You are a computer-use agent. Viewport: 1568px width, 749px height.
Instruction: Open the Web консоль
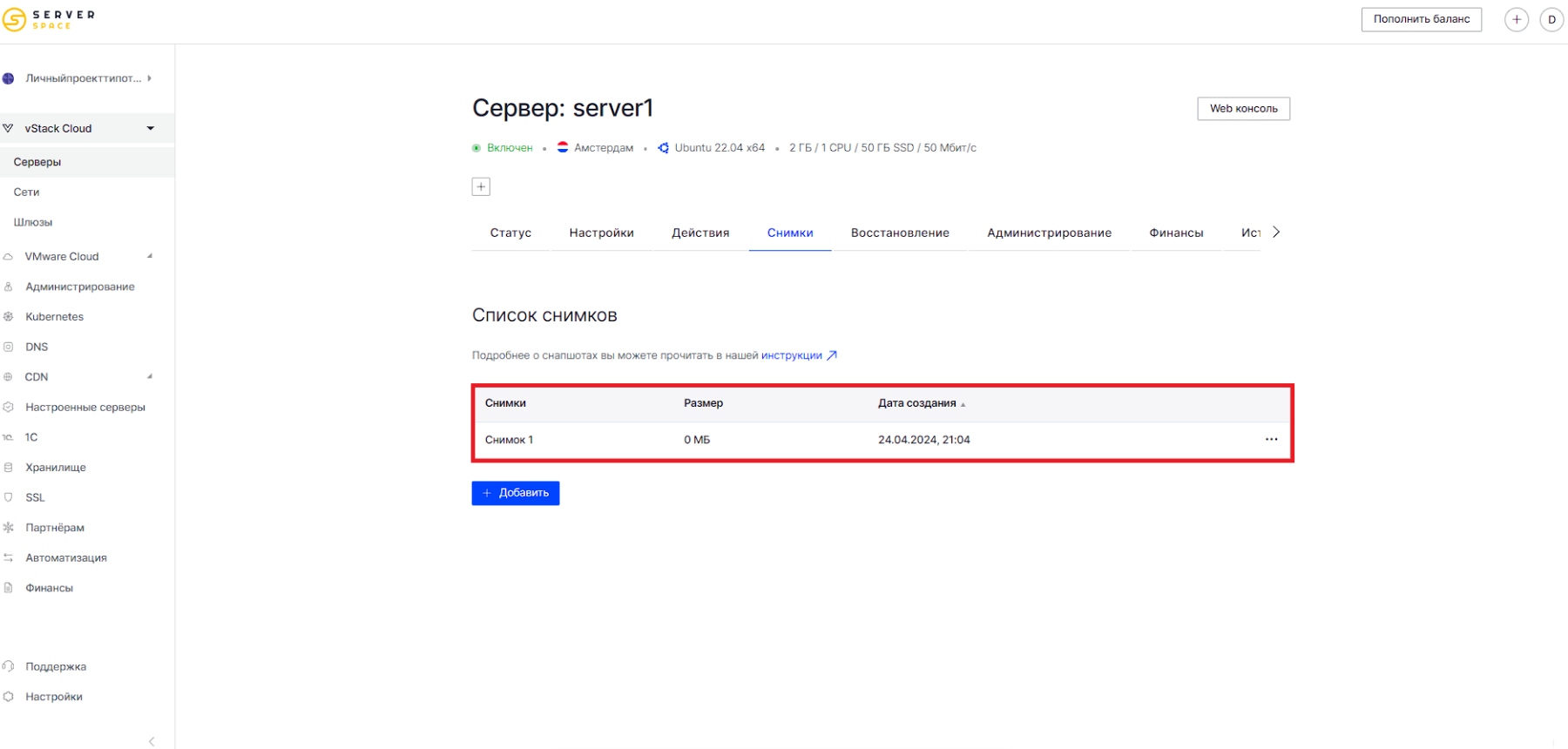pos(1243,109)
